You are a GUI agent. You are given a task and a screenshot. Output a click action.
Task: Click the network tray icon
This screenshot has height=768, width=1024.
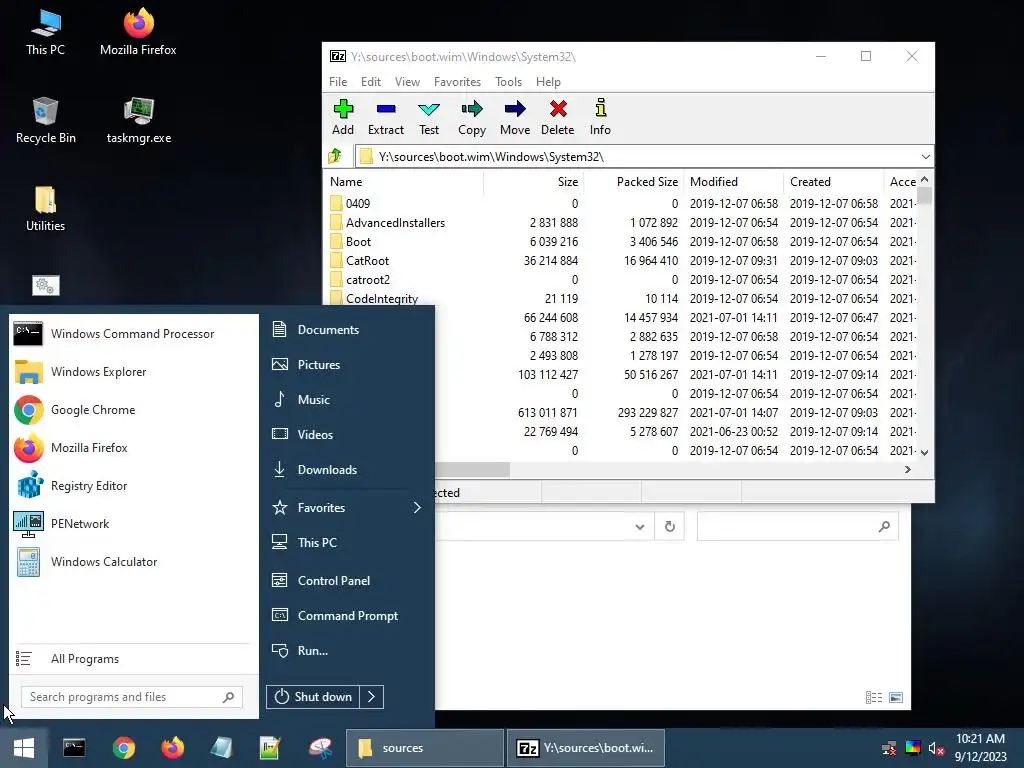(889, 749)
